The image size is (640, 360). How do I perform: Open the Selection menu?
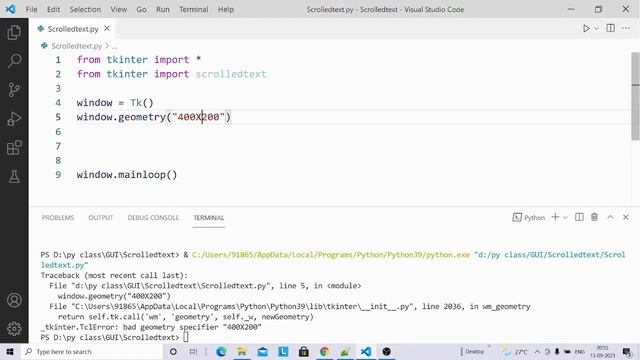tap(85, 9)
